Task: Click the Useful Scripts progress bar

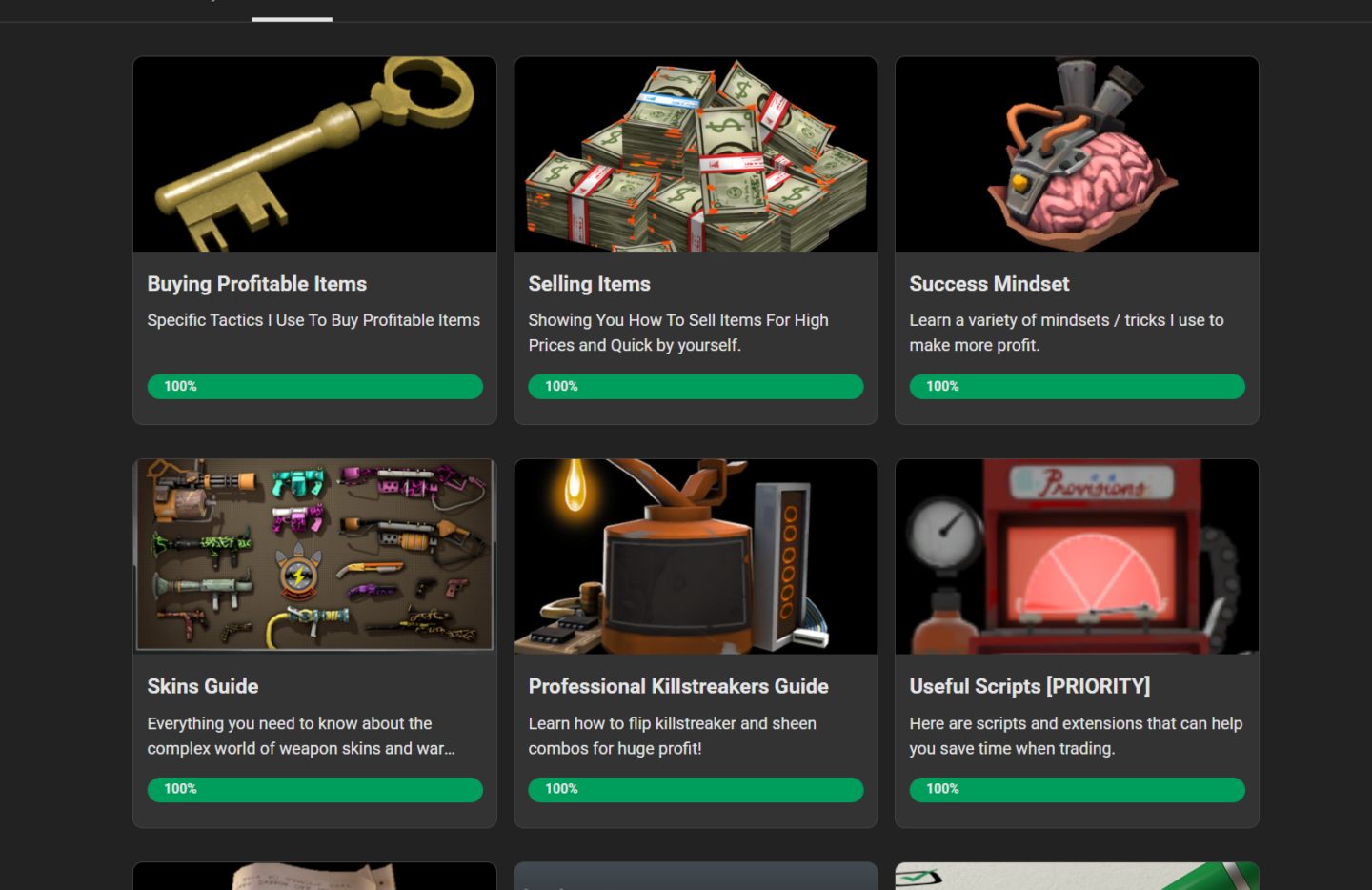Action: coord(1078,789)
